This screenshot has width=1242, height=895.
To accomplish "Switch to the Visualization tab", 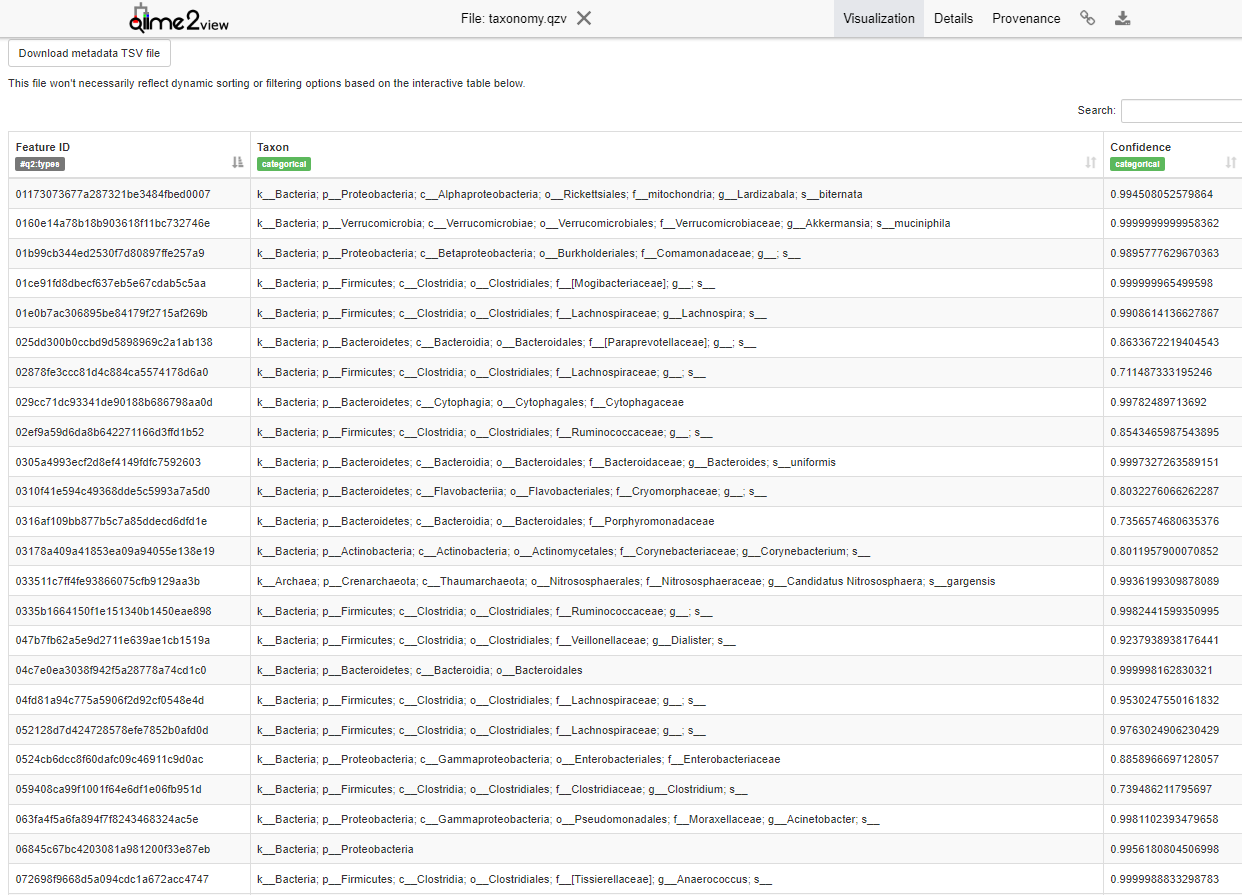I will tap(878, 18).
